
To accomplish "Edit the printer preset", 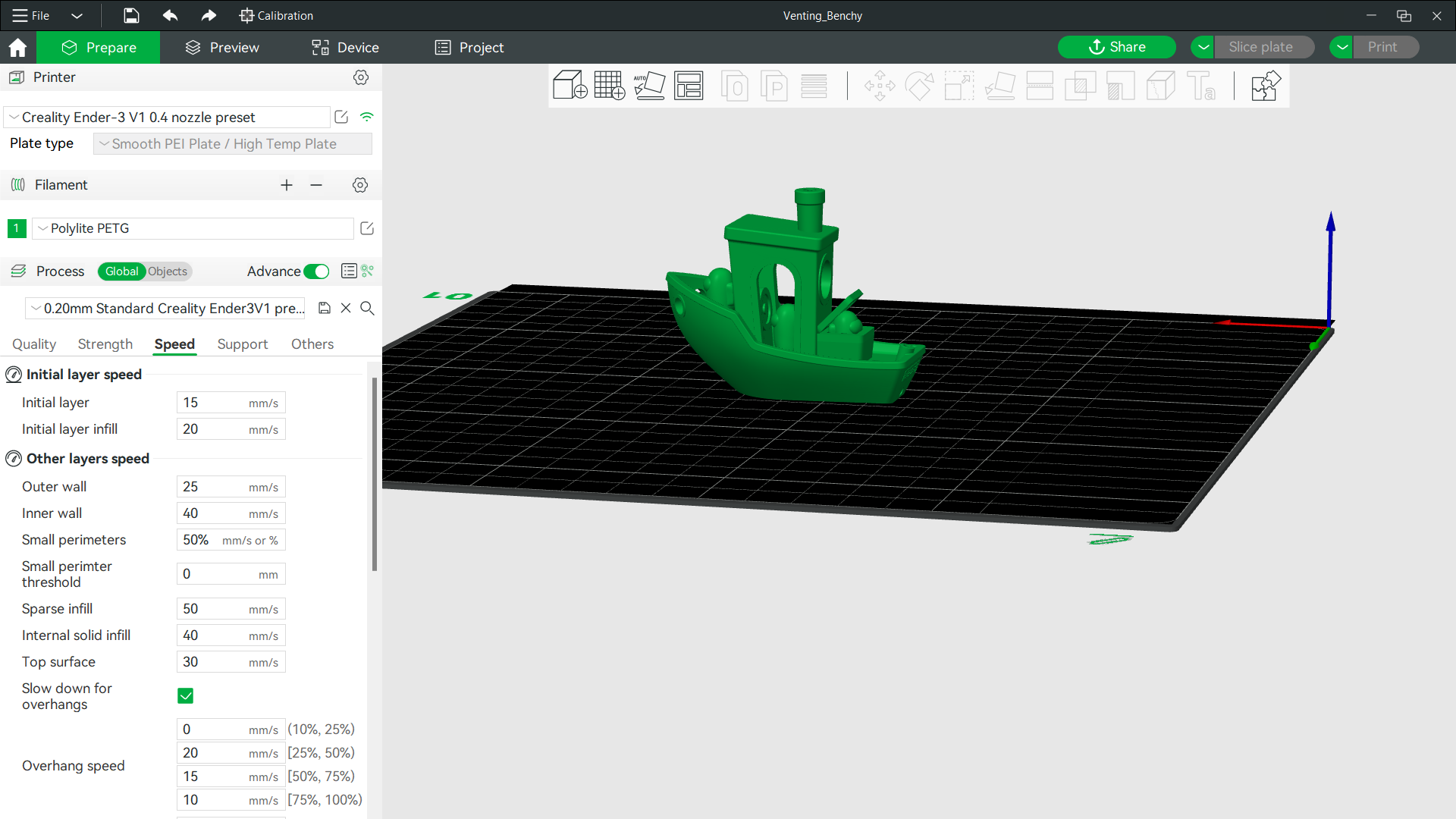I will click(x=341, y=117).
